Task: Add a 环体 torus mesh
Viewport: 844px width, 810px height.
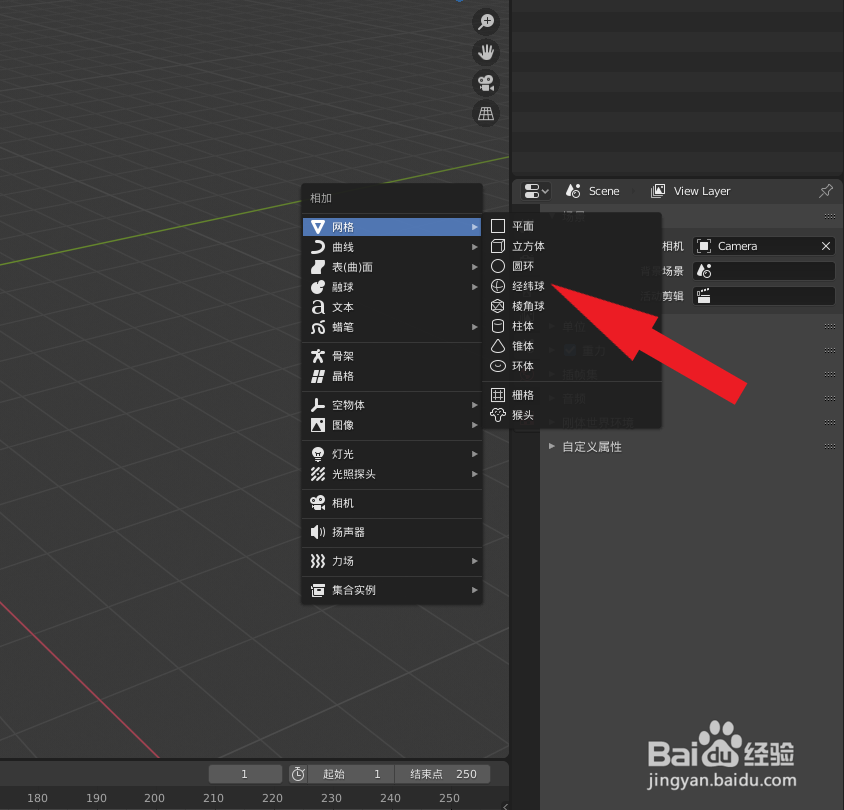Action: 572,366
